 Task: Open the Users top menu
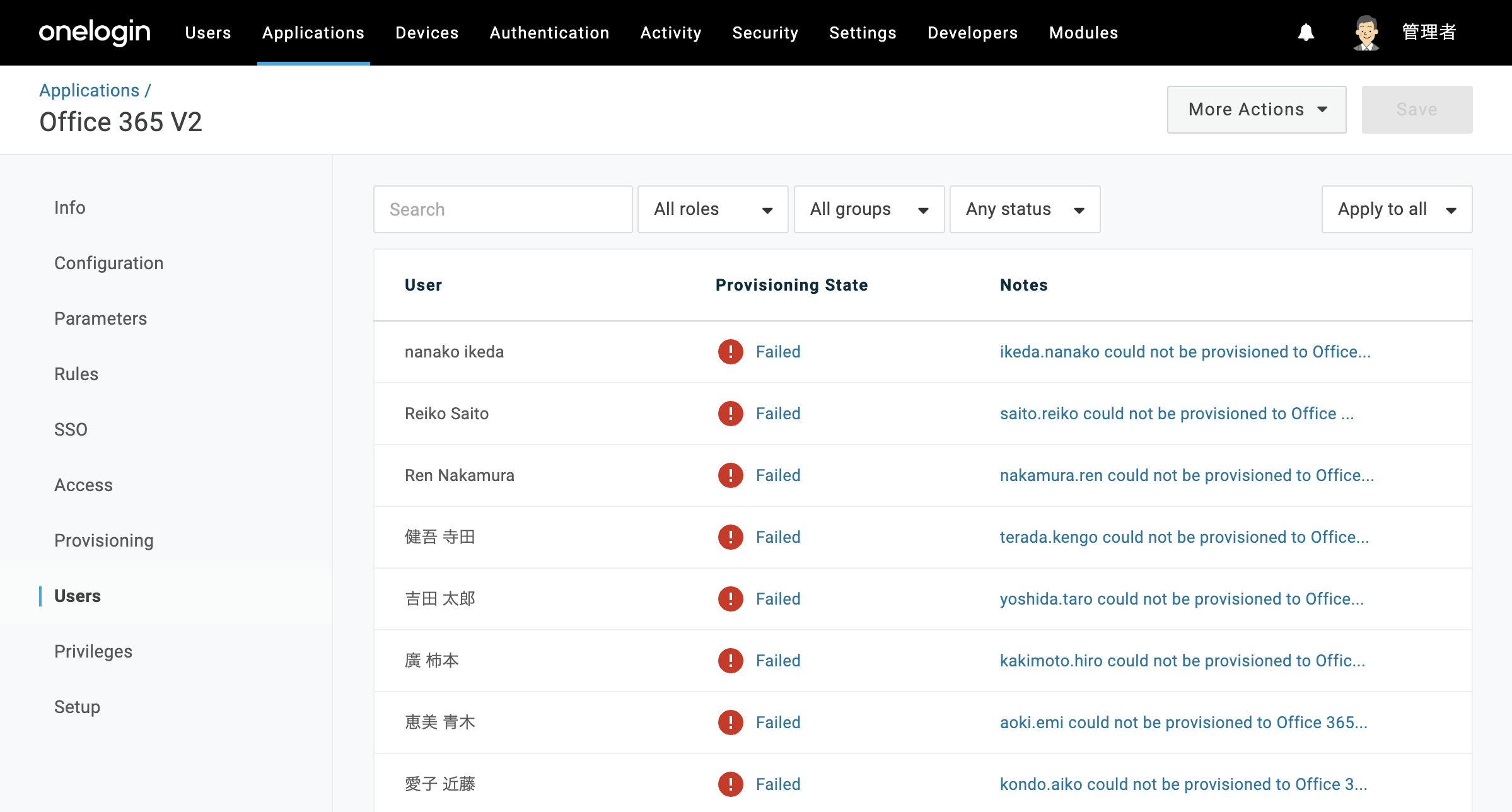tap(208, 33)
